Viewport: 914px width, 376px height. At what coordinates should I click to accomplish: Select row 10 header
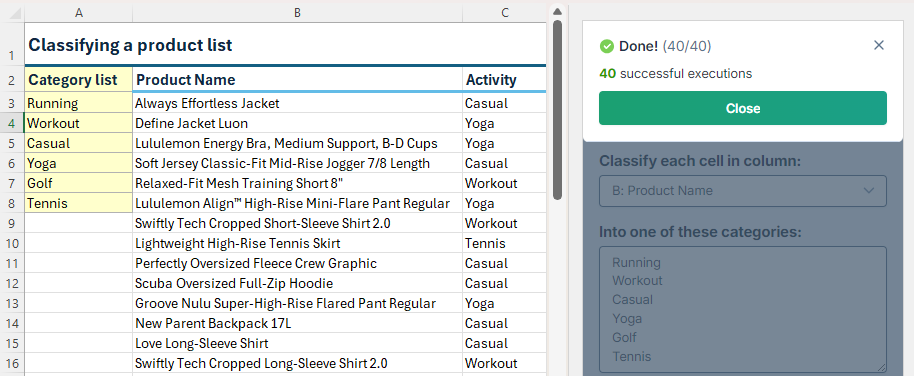[x=12, y=243]
